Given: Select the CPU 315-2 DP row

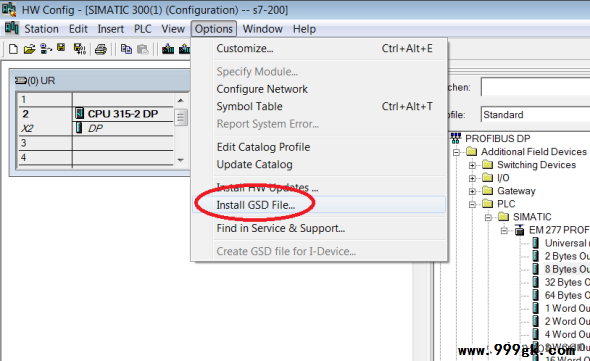Looking at the screenshot, I should (x=96, y=114).
